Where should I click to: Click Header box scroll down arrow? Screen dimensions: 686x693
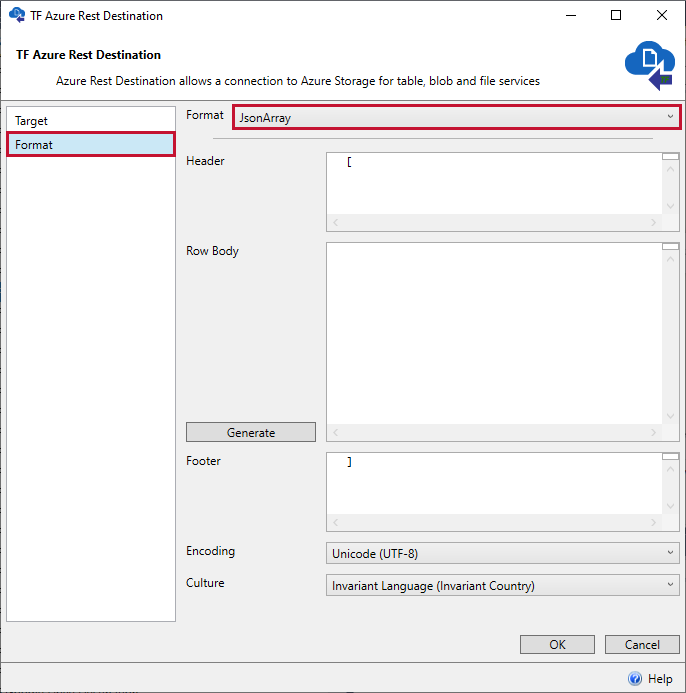tap(671, 206)
